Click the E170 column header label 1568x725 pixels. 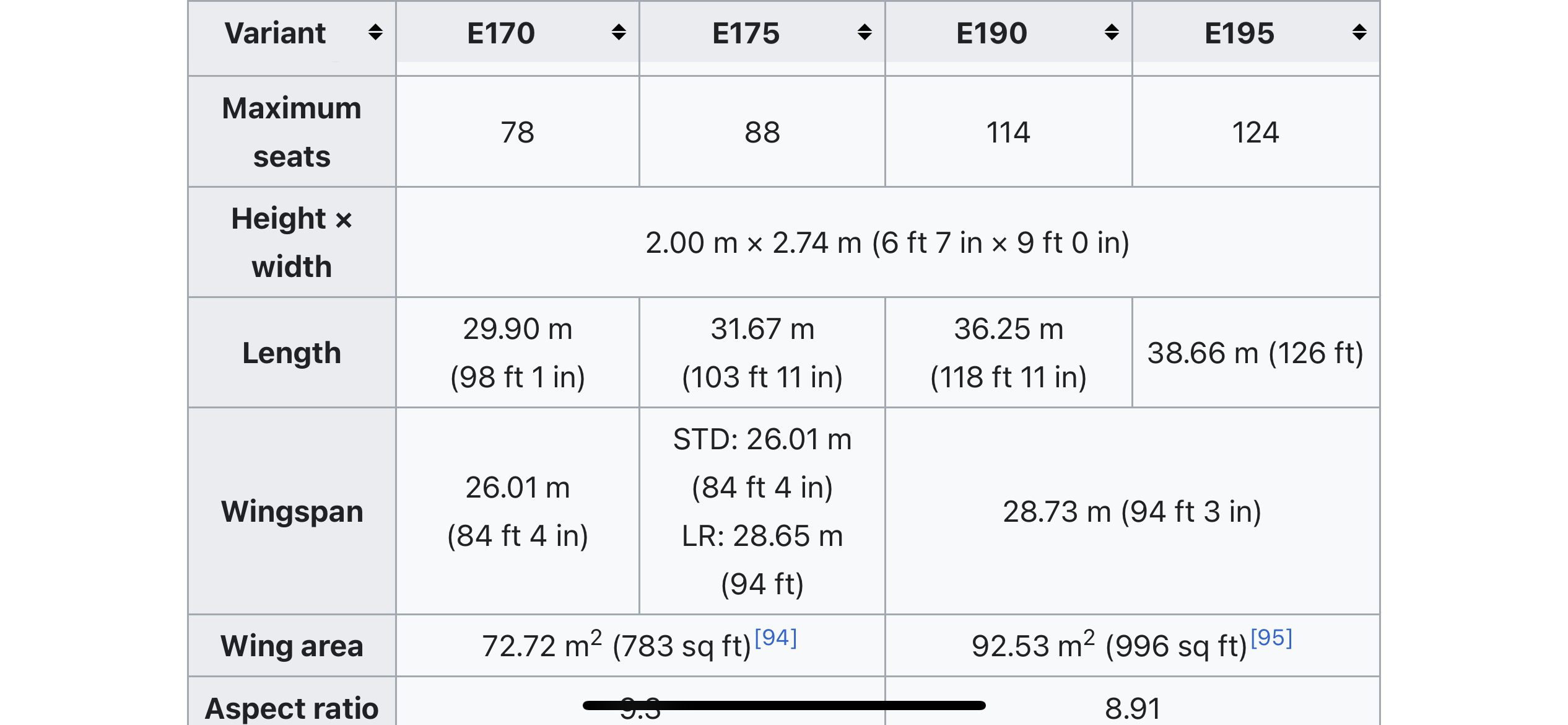point(500,33)
